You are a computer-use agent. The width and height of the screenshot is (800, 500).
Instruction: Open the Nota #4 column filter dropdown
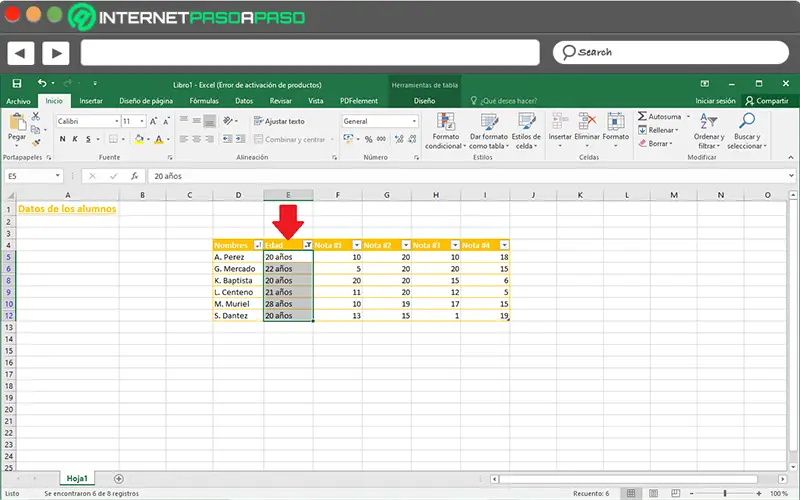(x=504, y=245)
